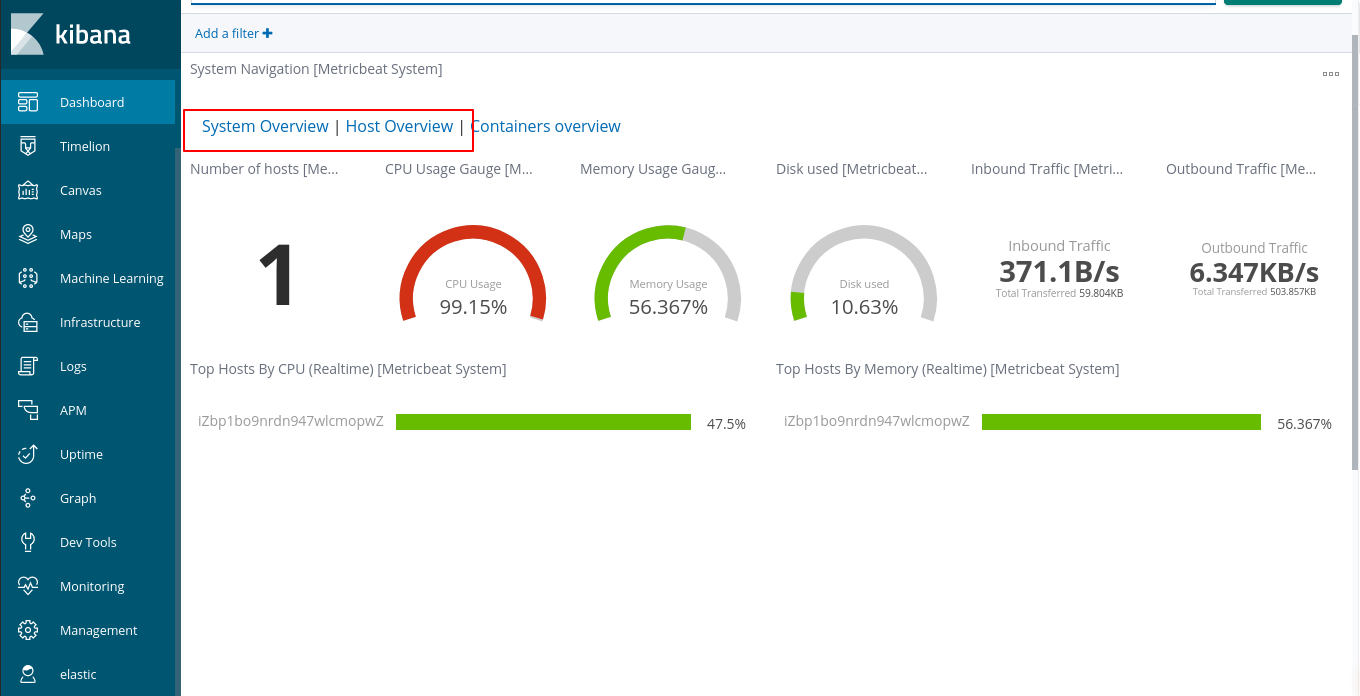Image resolution: width=1360 pixels, height=696 pixels.
Task: Click the green button at top right
Action: coord(1282,3)
